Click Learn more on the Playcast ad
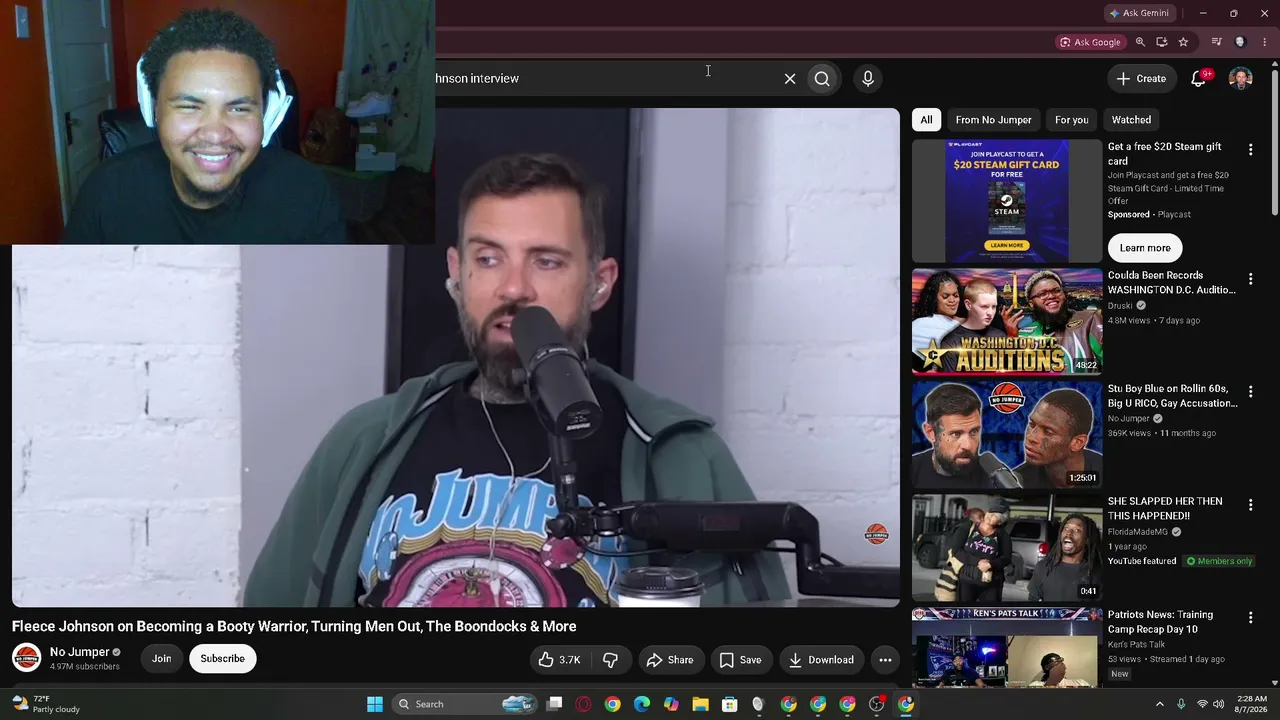Screen dimensions: 1280x720 click(x=1145, y=248)
